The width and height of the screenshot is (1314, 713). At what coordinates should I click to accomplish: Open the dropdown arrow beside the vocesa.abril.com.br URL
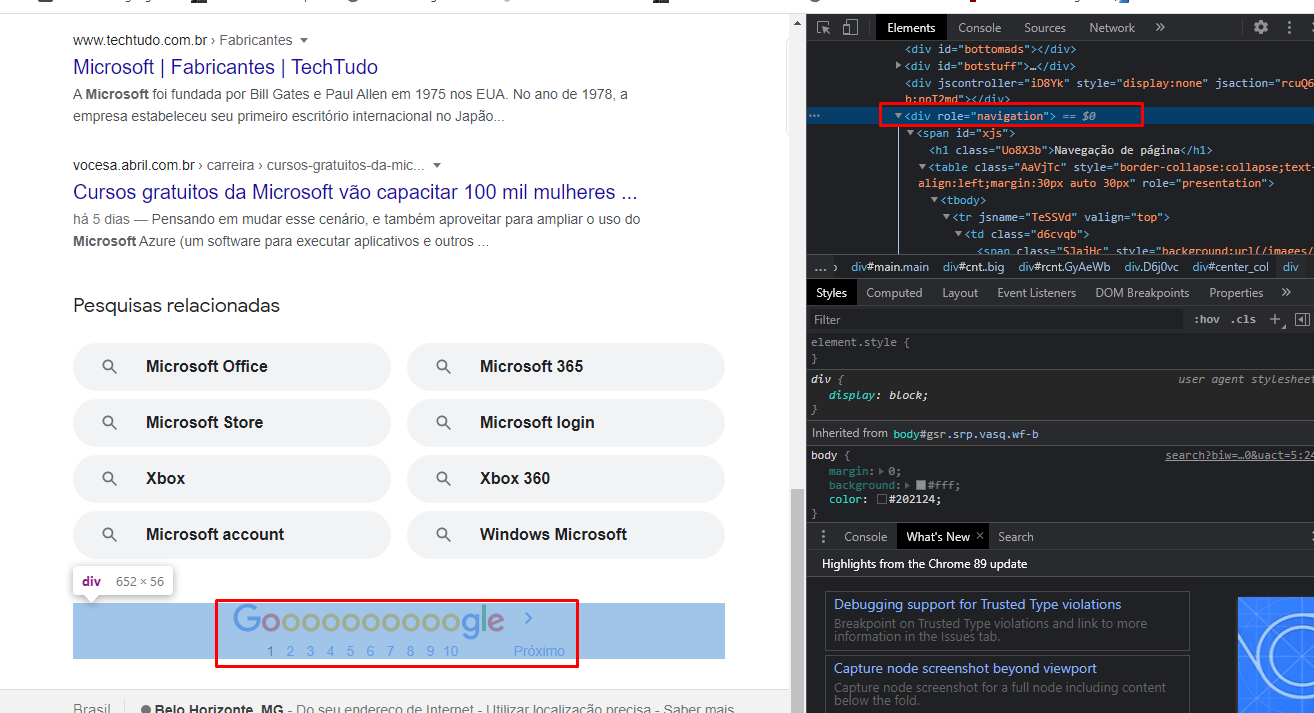tap(437, 166)
